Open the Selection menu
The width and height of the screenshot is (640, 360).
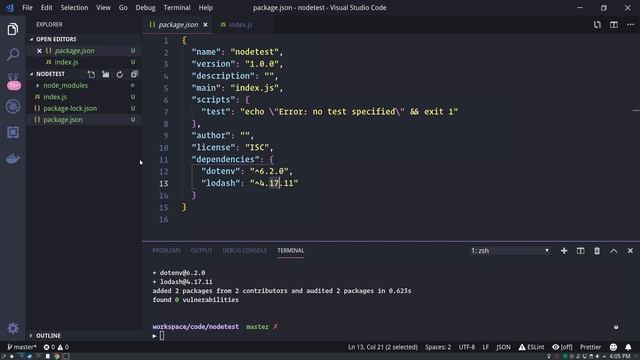point(74,7)
